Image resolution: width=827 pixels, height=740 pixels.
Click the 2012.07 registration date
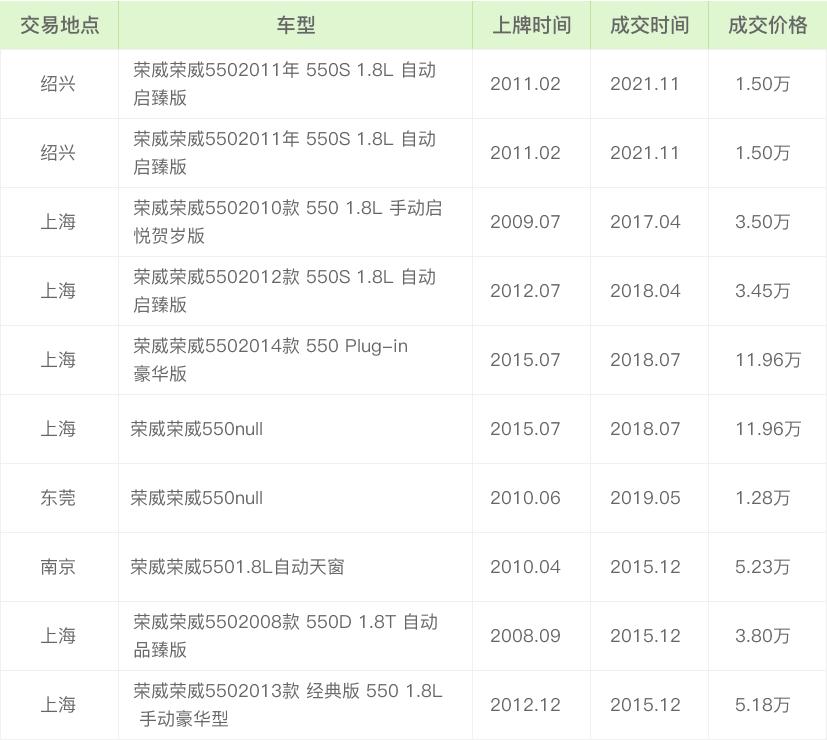(x=525, y=291)
